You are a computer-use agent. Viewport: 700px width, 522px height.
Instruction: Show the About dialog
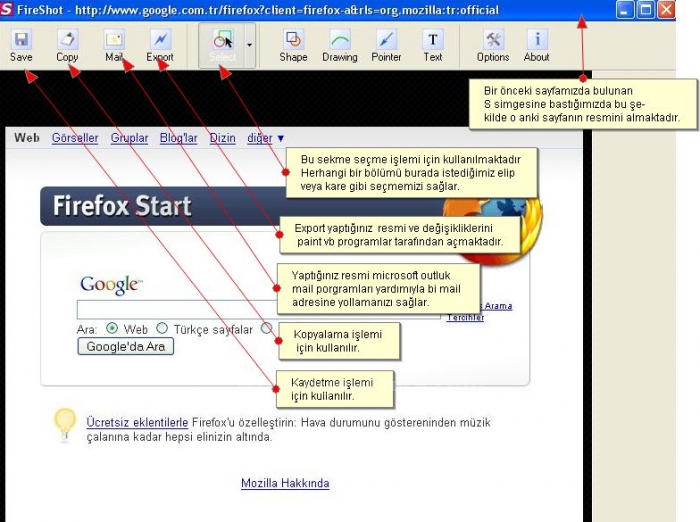(537, 45)
